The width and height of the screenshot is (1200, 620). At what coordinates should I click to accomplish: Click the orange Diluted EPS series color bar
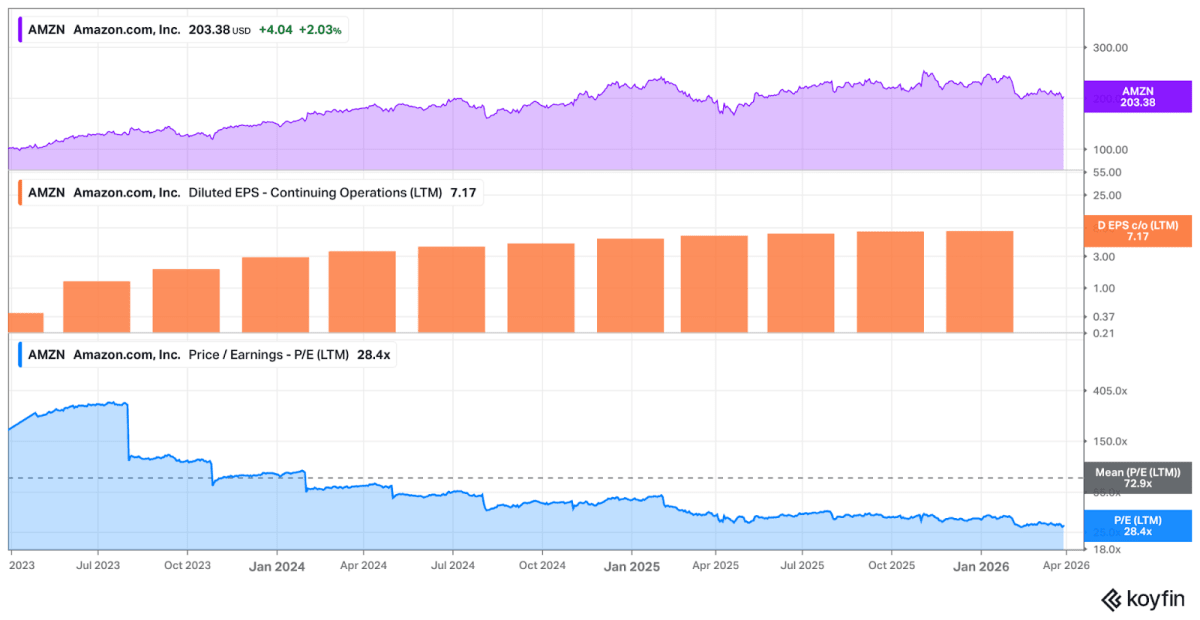coord(20,193)
